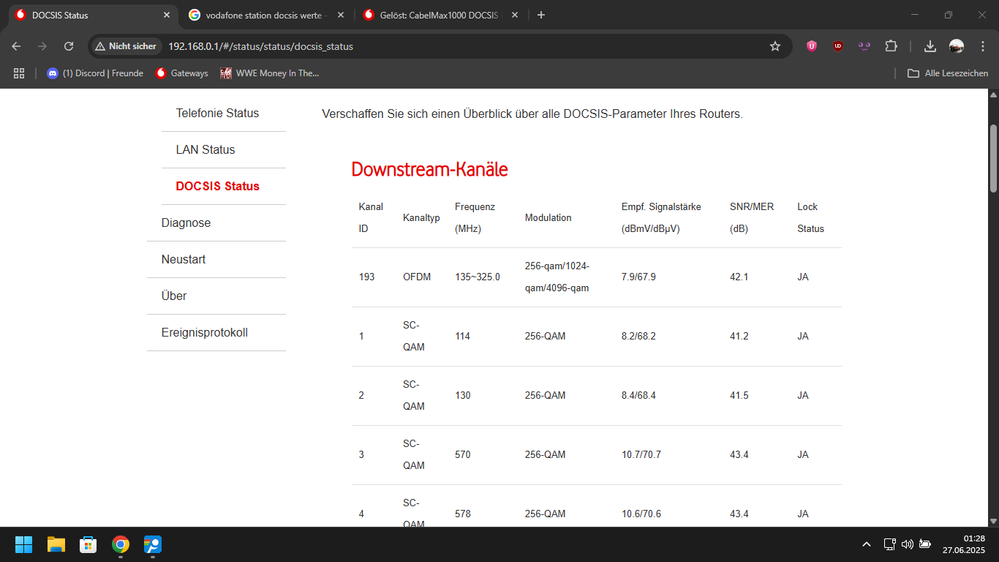Screen dimensions: 999x562
Task: Click the 'Downstream-Kanäle' heading
Action: [429, 169]
